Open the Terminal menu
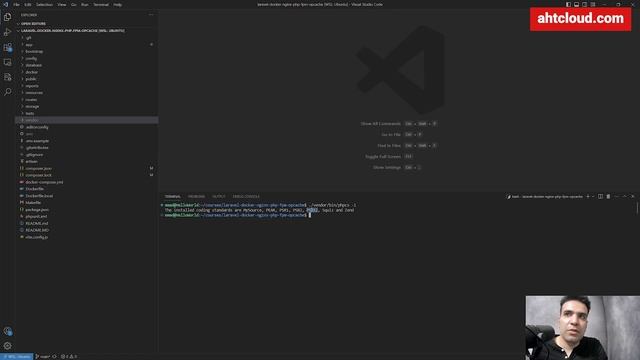Image resolution: width=640 pixels, height=360 pixels. (x=101, y=4)
